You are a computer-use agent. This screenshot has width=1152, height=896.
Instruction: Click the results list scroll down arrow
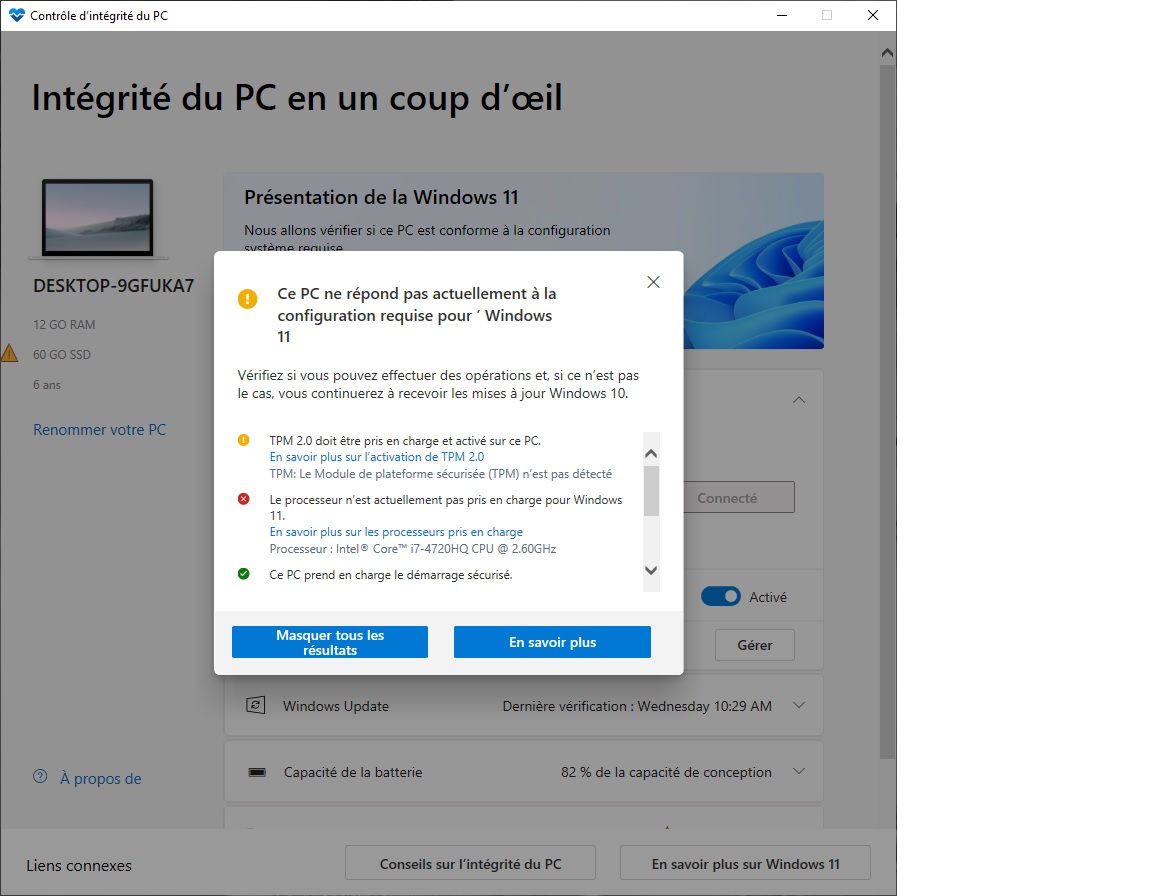click(x=651, y=571)
